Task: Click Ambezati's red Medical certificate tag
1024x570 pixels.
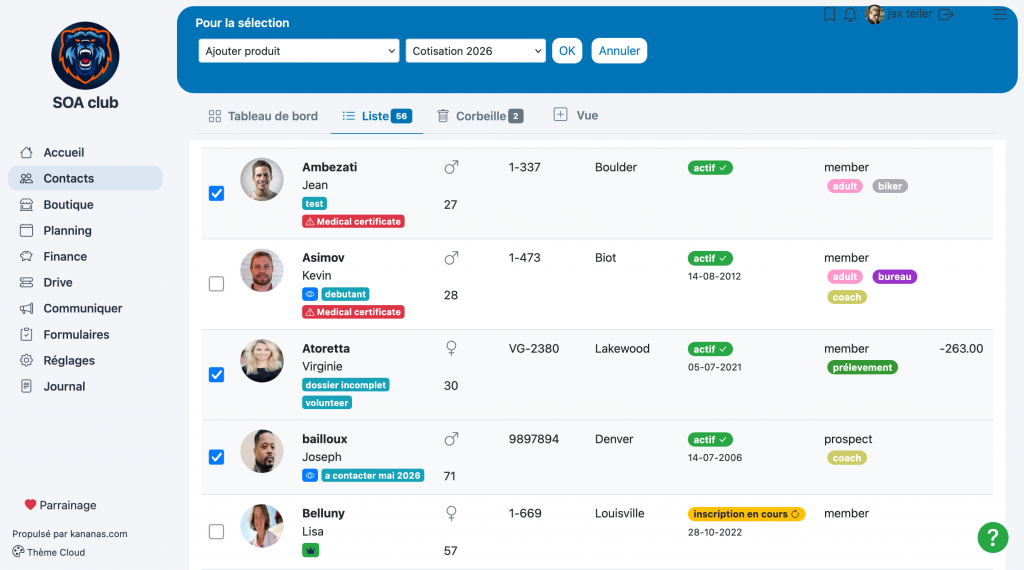Action: tap(353, 221)
